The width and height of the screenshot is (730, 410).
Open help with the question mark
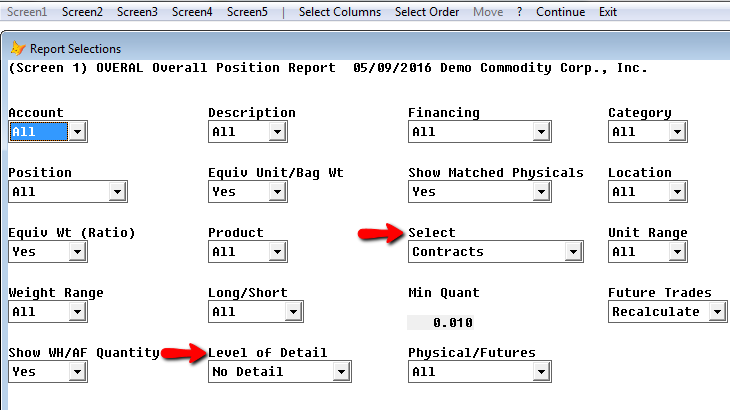520,12
